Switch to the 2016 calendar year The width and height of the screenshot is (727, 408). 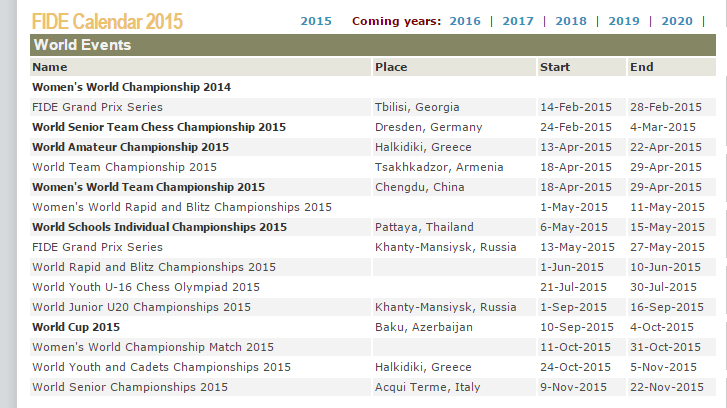(465, 21)
